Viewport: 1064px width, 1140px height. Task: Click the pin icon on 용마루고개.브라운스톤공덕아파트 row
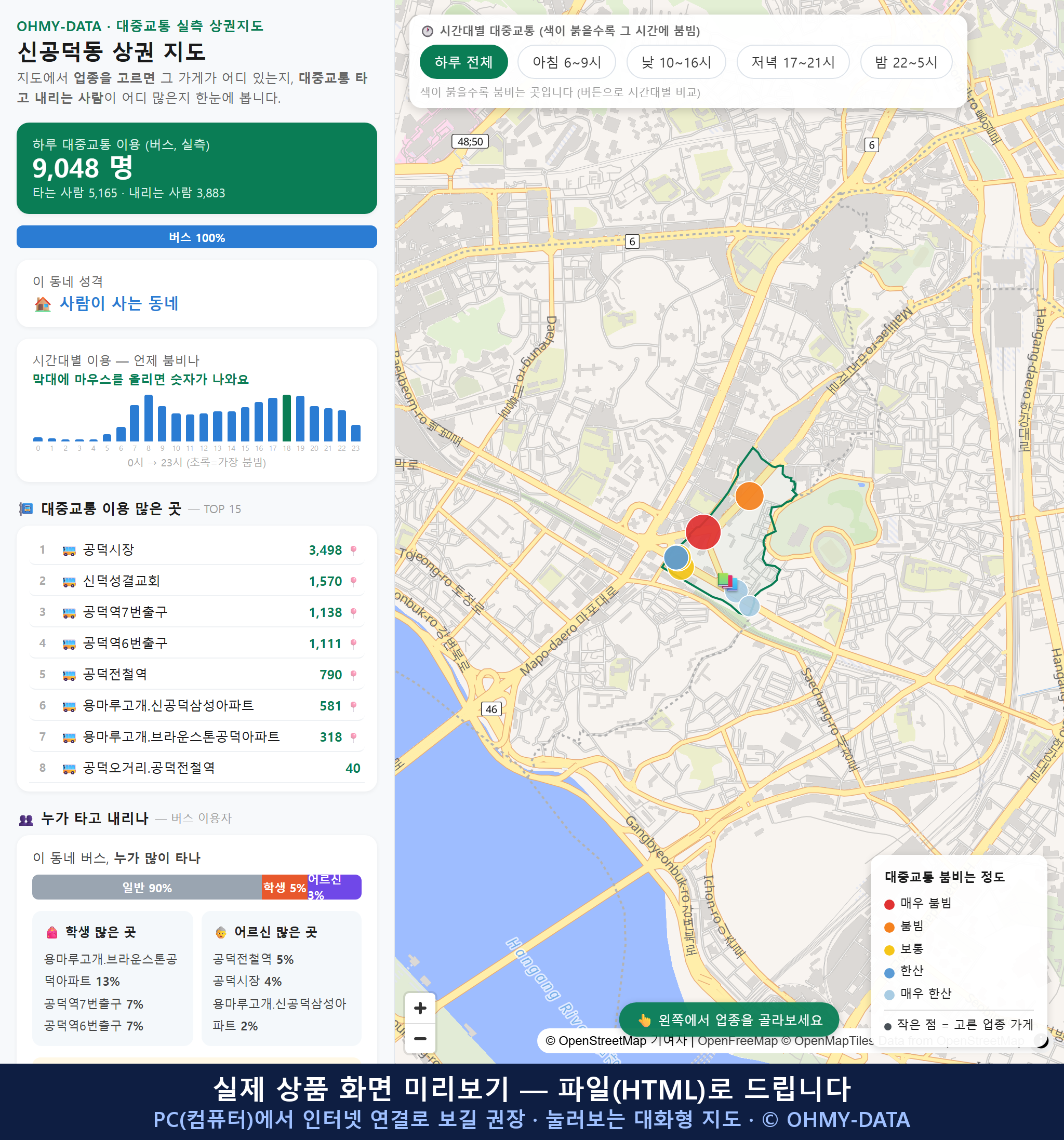click(353, 737)
